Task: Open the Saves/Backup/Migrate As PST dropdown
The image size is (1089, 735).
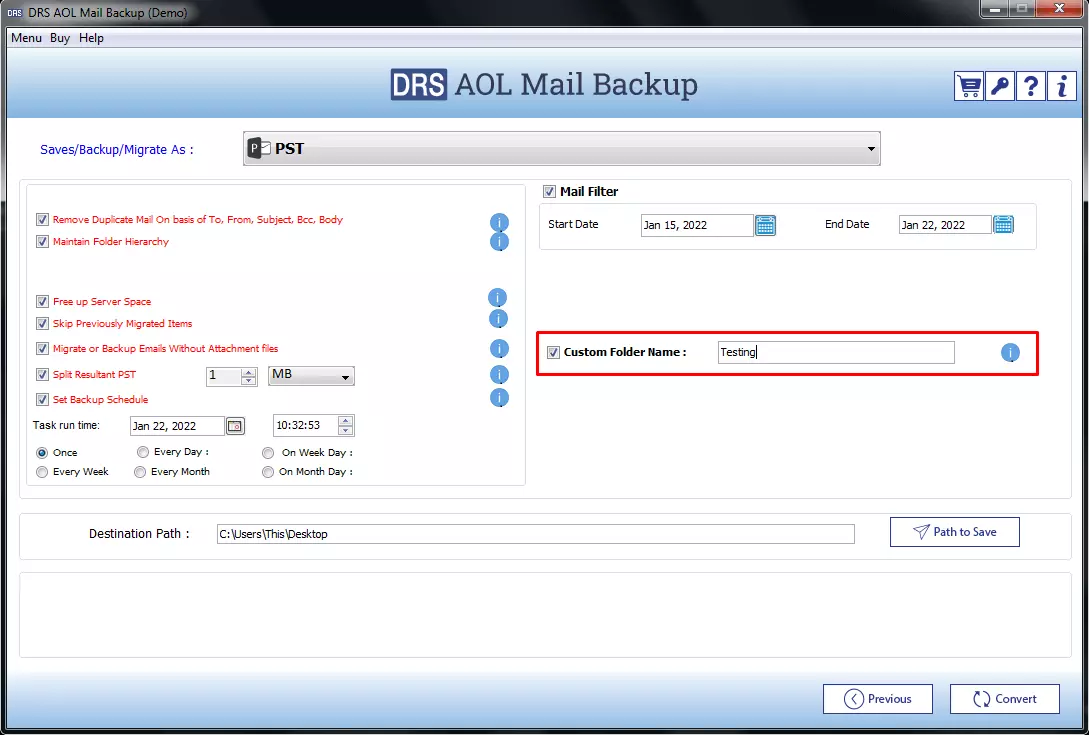Action: [561, 149]
